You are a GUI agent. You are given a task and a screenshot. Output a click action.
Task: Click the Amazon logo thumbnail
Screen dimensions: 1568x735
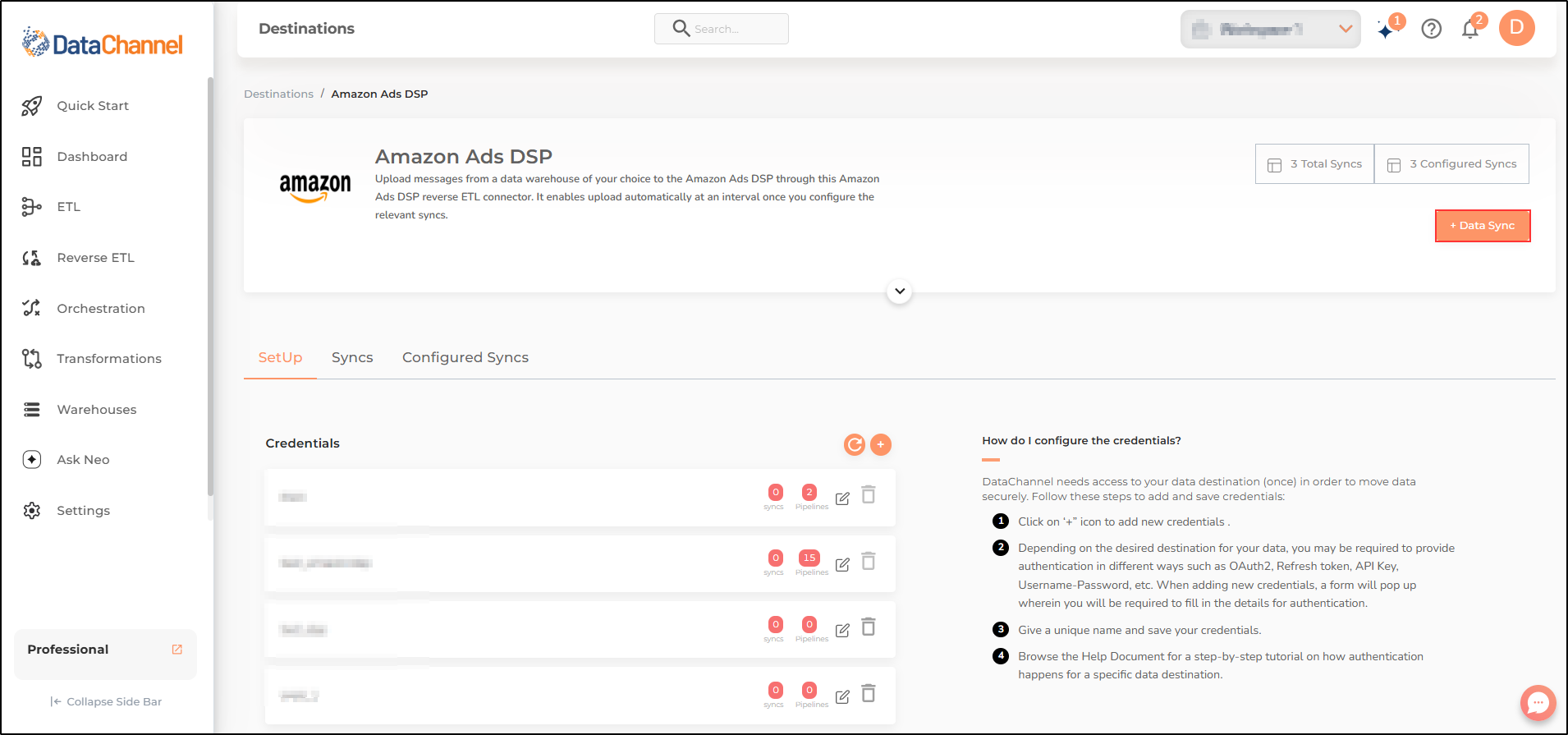(315, 188)
